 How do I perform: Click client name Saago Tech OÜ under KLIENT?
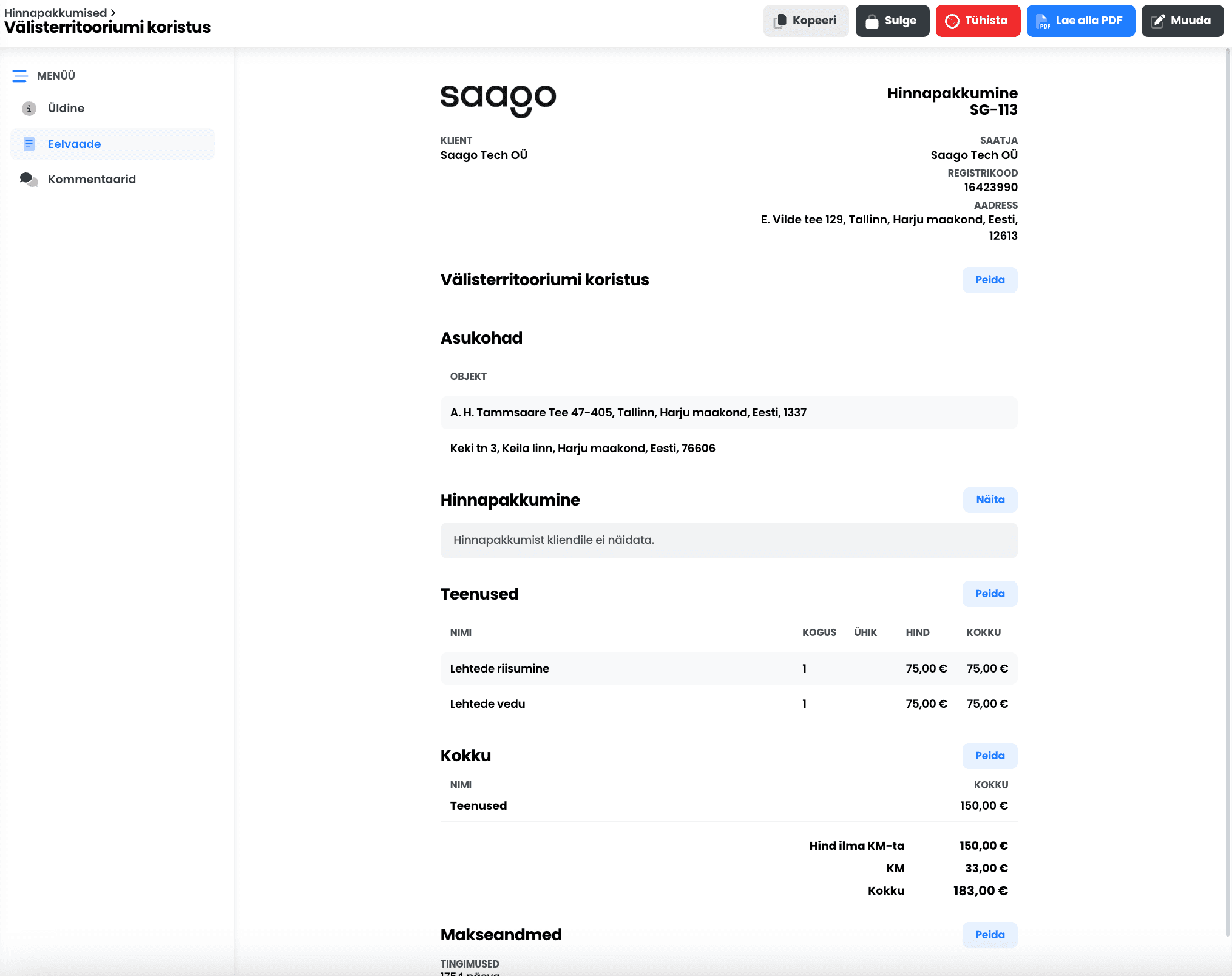pyautogui.click(x=484, y=155)
